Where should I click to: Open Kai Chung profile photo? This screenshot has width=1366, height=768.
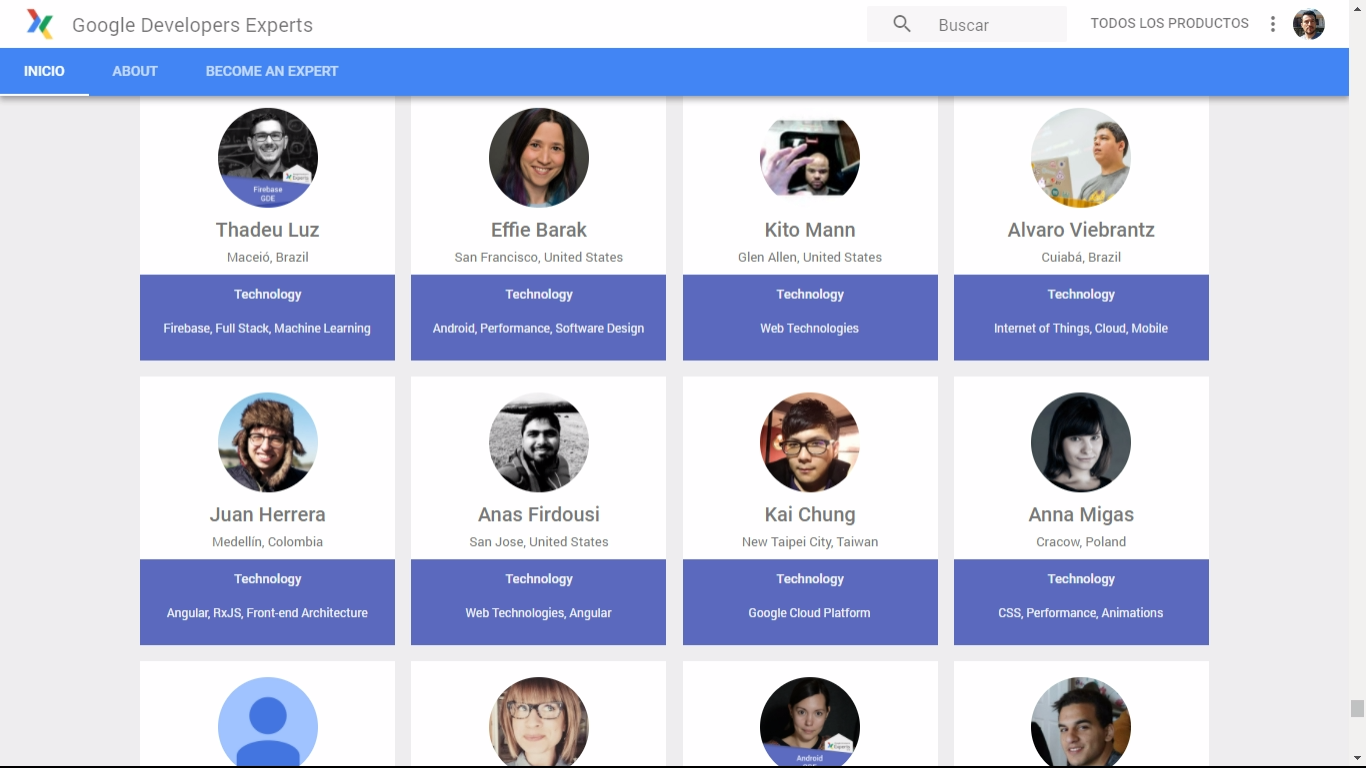pyautogui.click(x=810, y=442)
